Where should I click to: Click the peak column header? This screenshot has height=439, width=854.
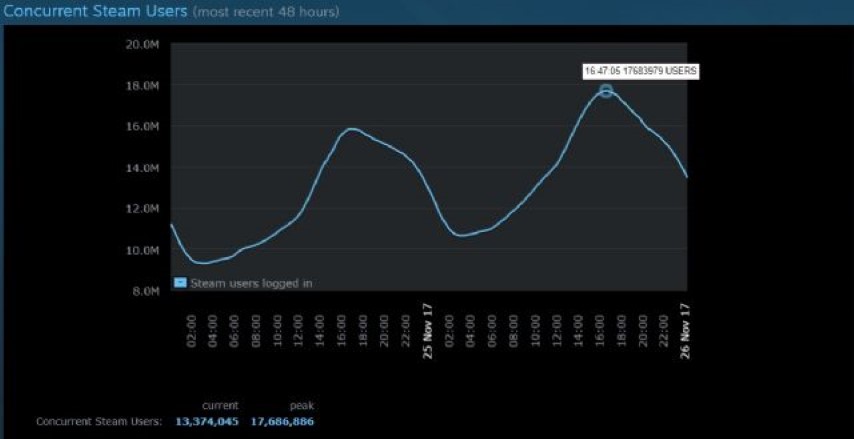[x=301, y=406]
